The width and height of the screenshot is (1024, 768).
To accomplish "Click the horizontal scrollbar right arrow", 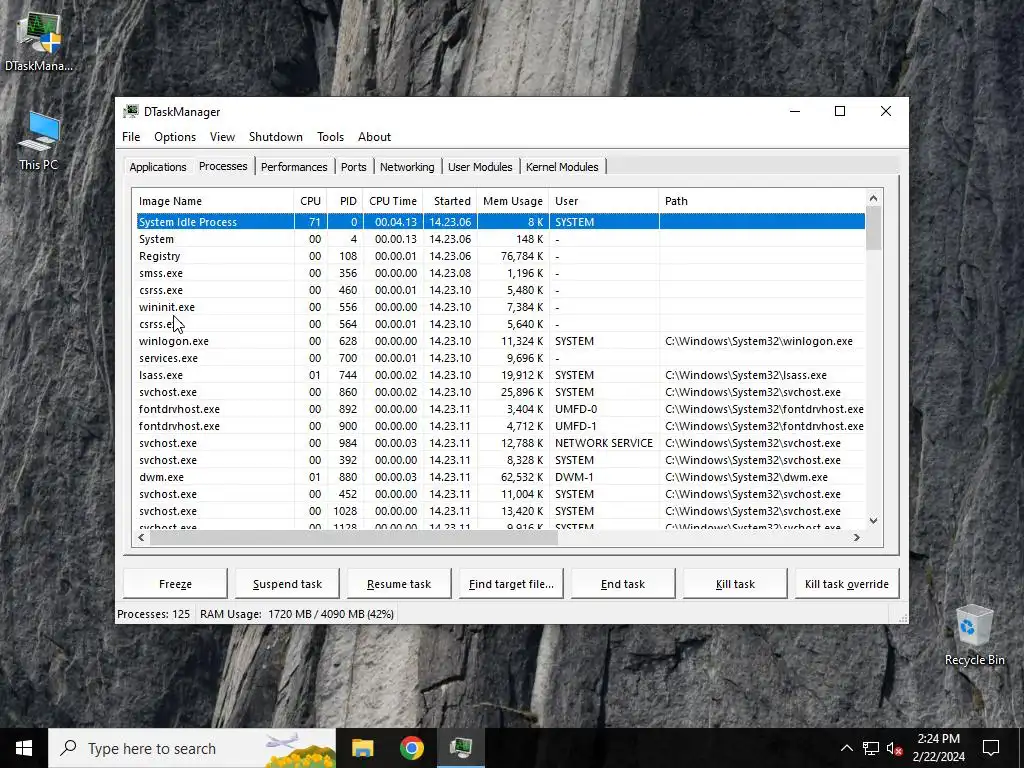I will tap(857, 537).
